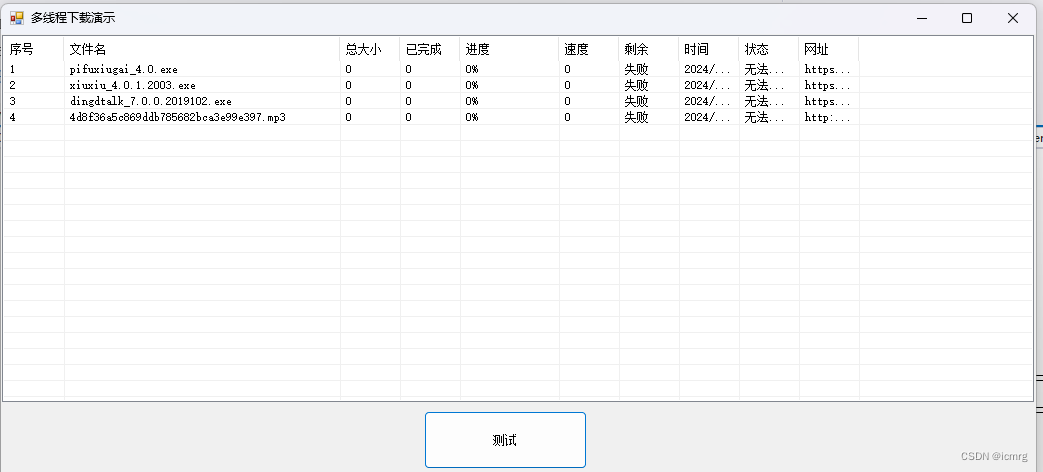Click sequence number 2 cell
This screenshot has width=1043, height=472.
pyautogui.click(x=13, y=85)
